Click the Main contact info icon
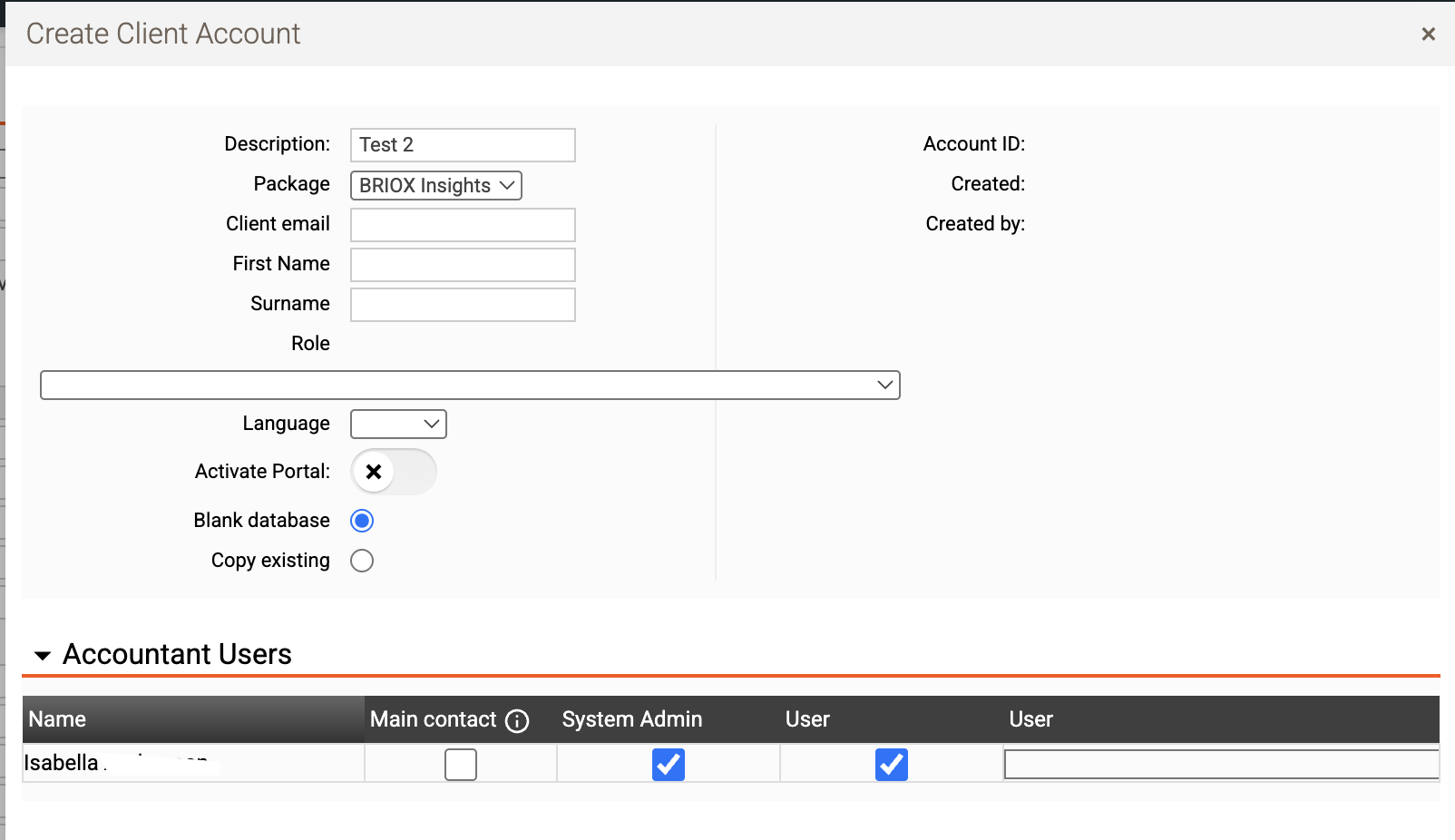 pyautogui.click(x=517, y=720)
